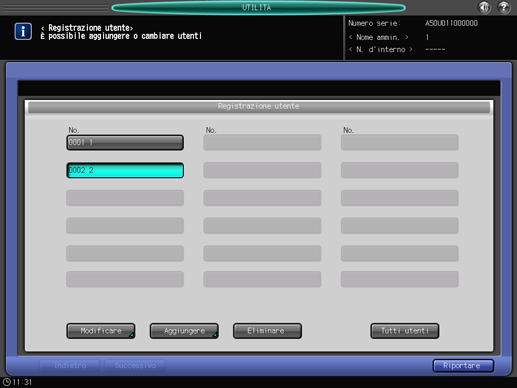Click the N. d'interno label
Screen dimensions: 517x388
tap(381, 50)
